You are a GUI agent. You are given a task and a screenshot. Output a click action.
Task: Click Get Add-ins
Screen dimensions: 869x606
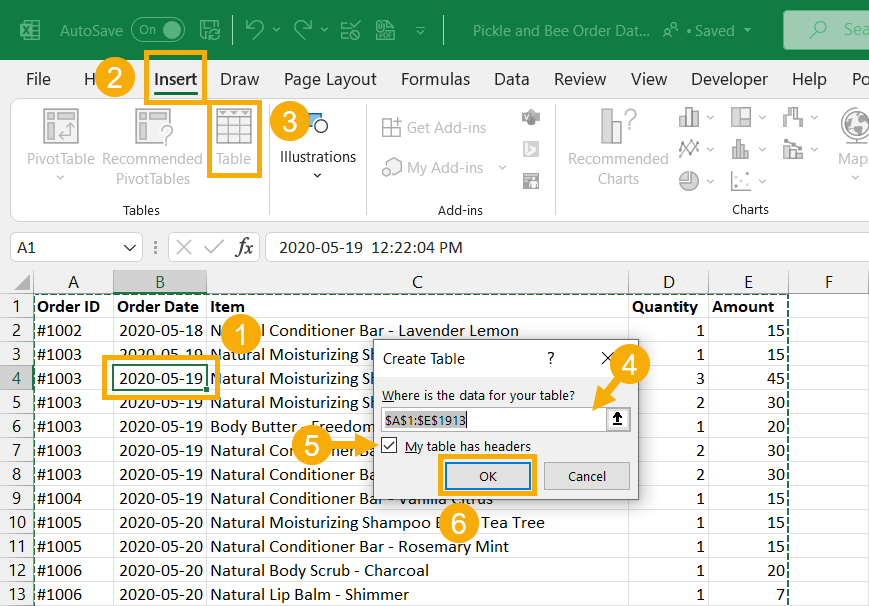pos(434,128)
